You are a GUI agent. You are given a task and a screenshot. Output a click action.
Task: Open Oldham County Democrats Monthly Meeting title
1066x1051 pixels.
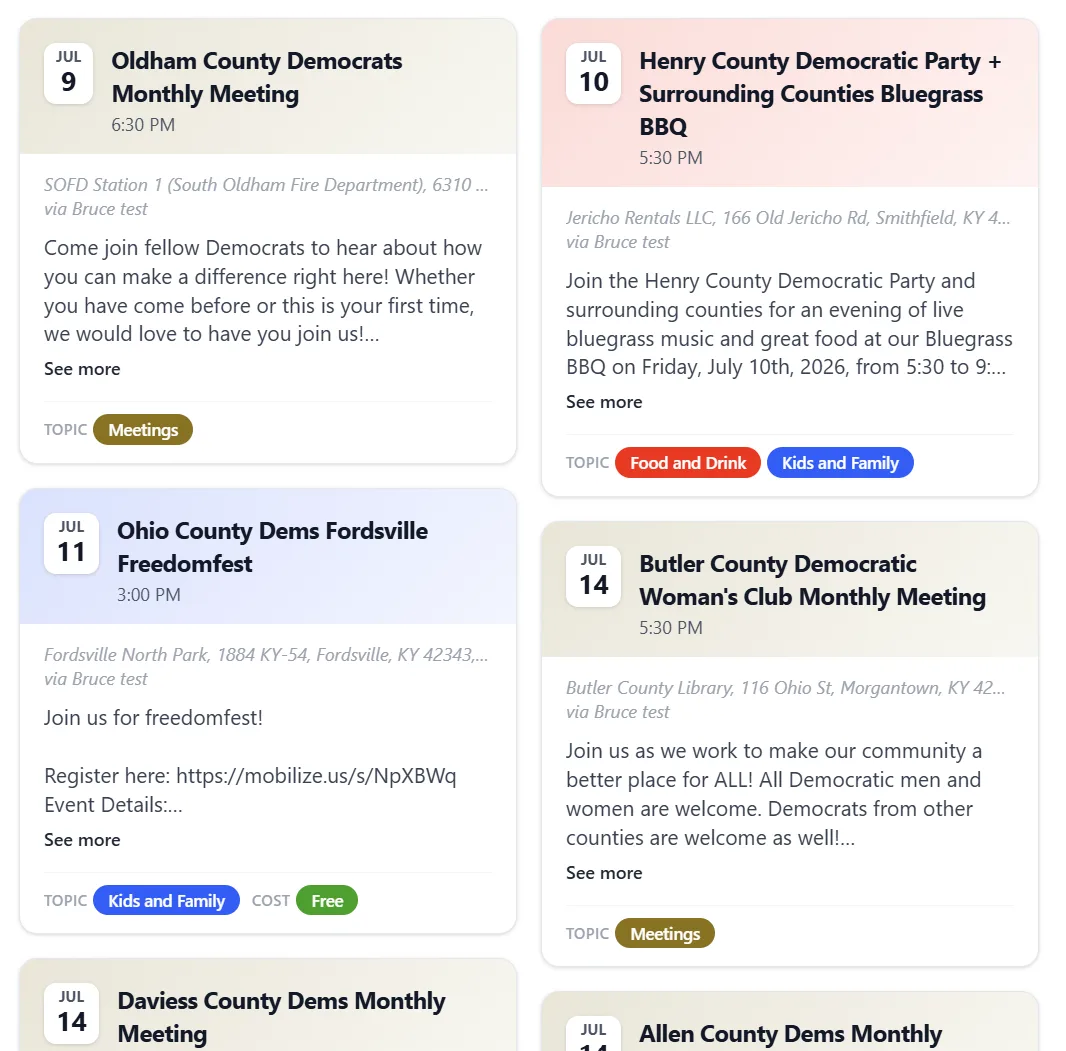[x=257, y=77]
